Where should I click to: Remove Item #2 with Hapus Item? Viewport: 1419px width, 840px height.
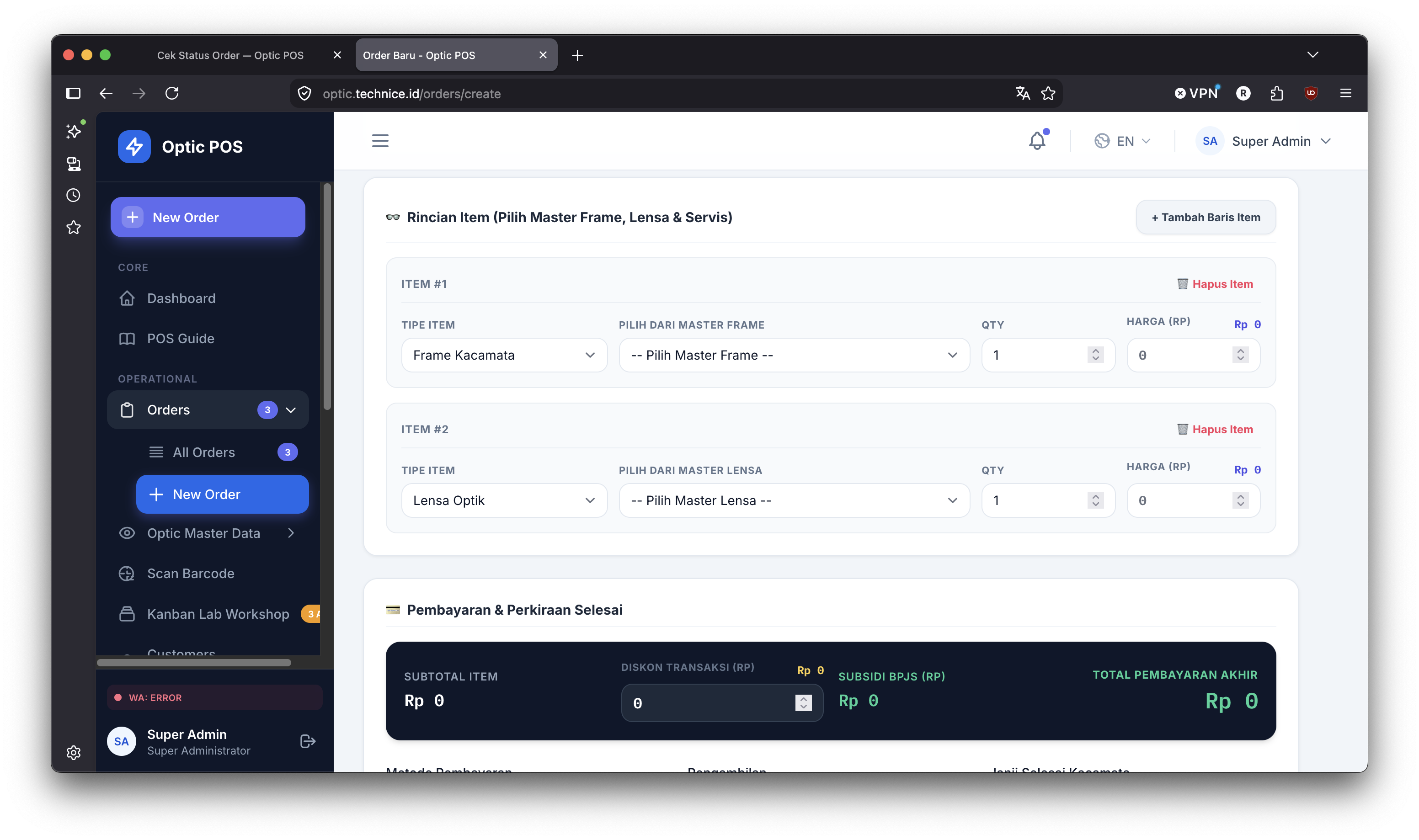tap(1215, 430)
